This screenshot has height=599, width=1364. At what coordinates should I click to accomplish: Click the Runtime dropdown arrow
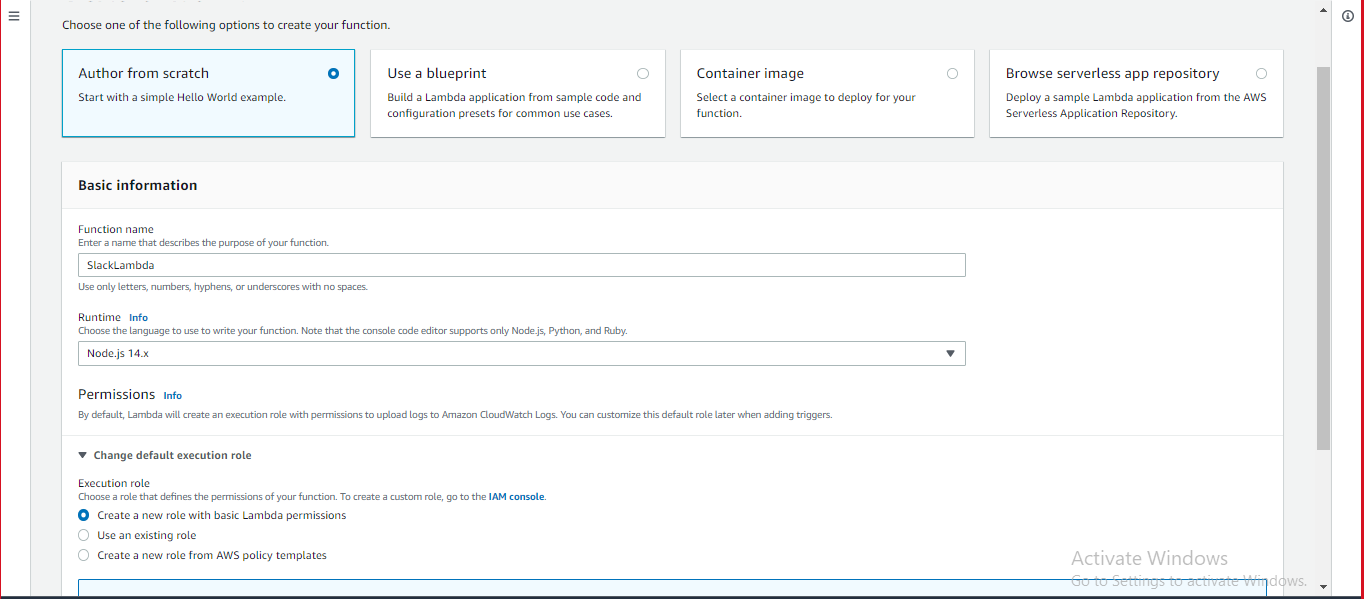click(951, 353)
